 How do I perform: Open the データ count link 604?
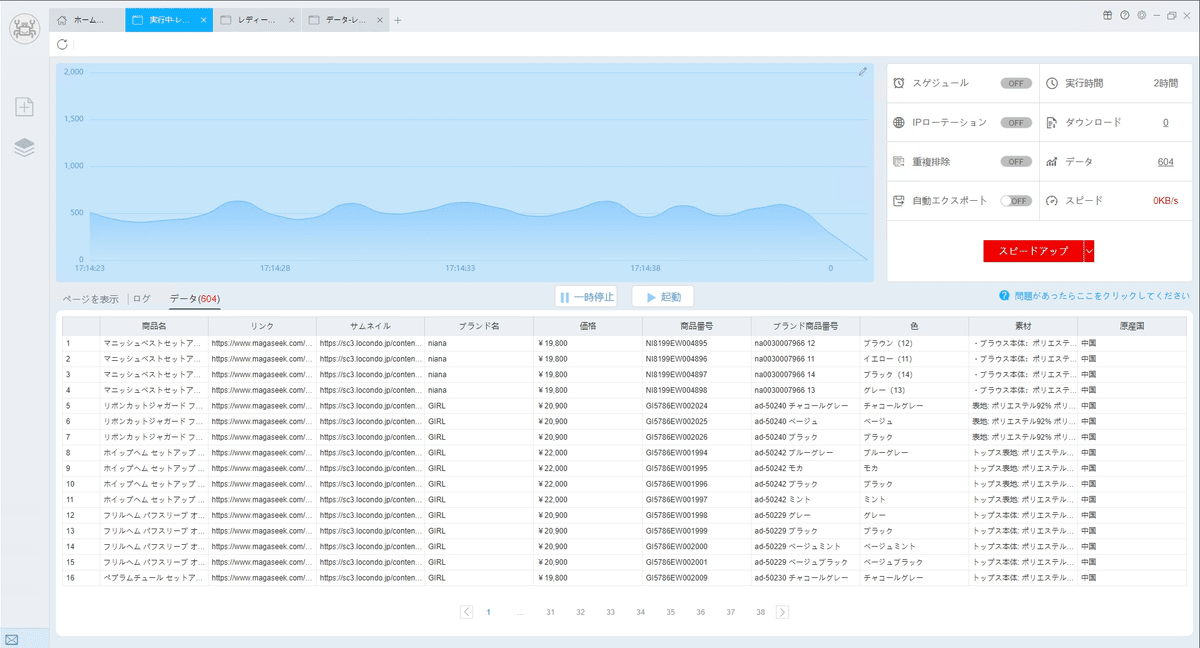click(1165, 161)
